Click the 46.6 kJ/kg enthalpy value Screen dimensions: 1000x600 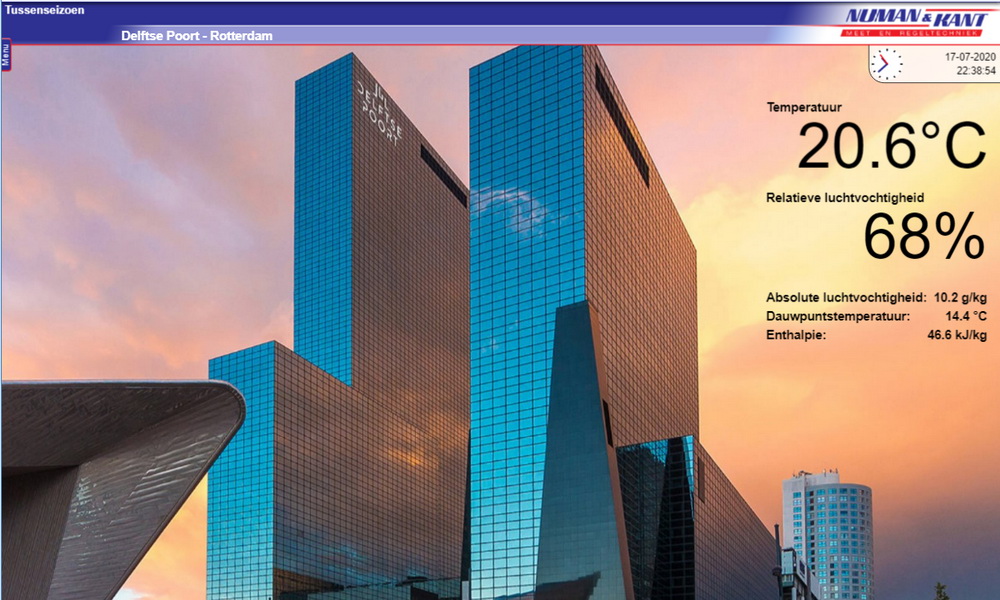pos(957,336)
